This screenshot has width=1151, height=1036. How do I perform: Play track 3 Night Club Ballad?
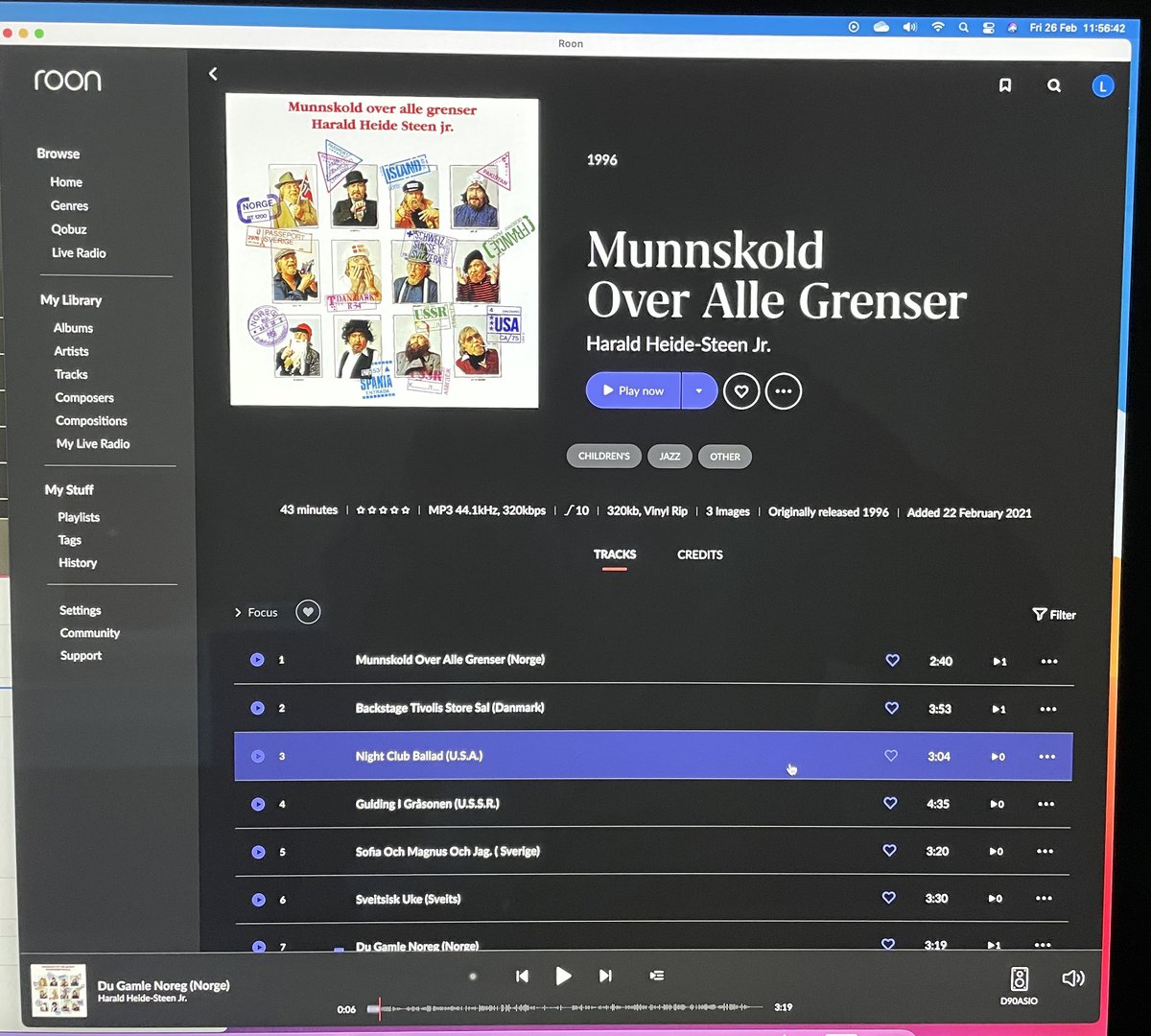click(257, 756)
